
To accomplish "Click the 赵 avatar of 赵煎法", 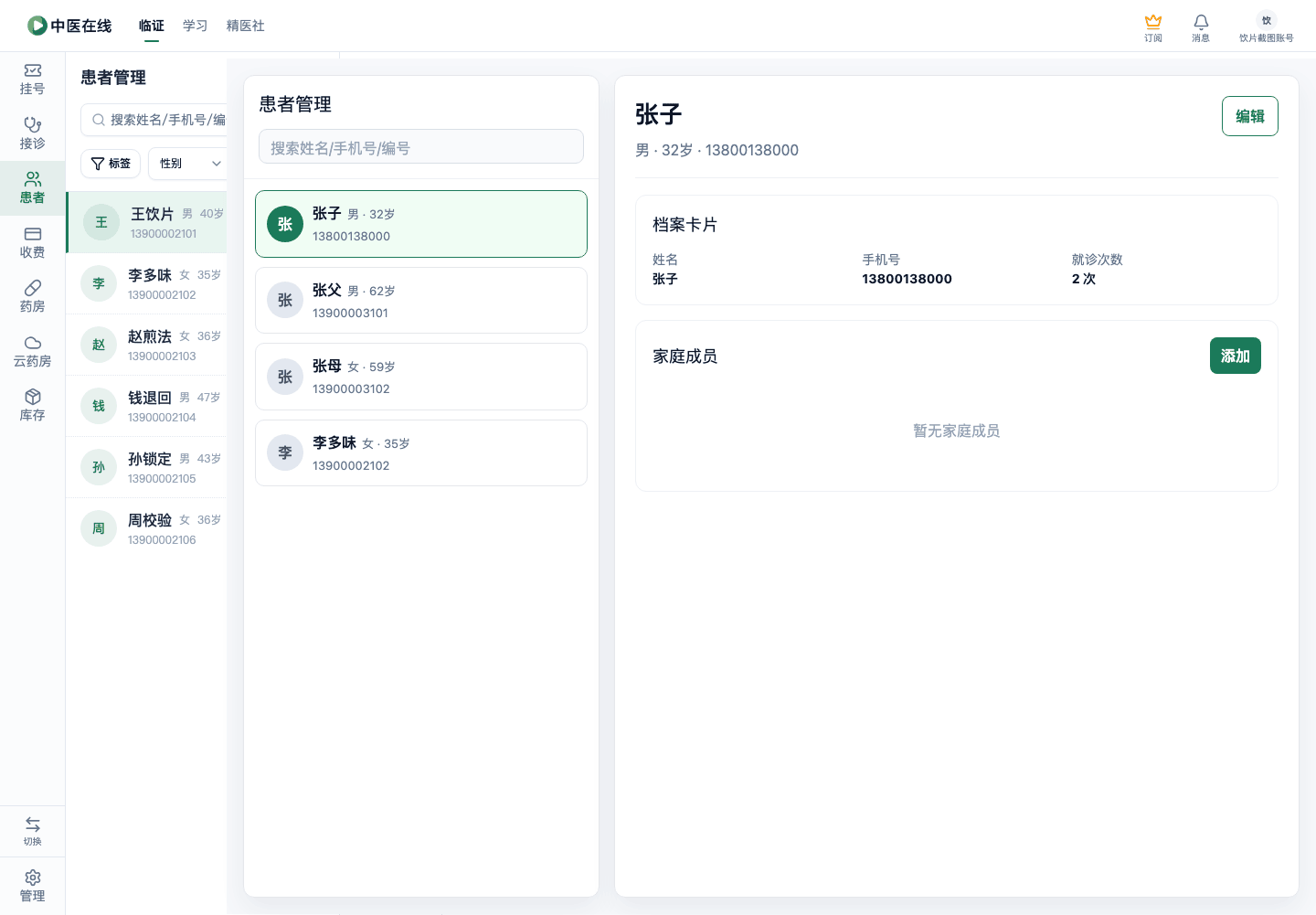I will (x=99, y=345).
